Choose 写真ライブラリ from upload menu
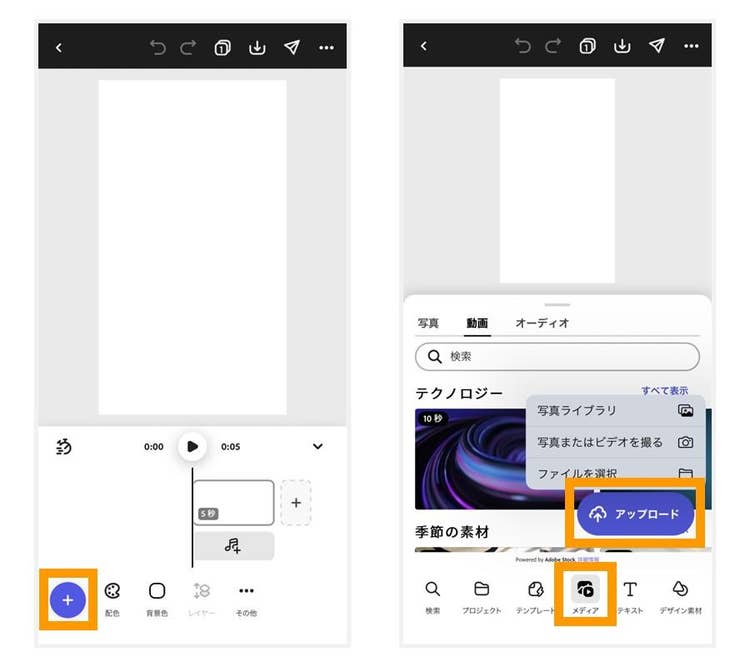 [x=615, y=411]
